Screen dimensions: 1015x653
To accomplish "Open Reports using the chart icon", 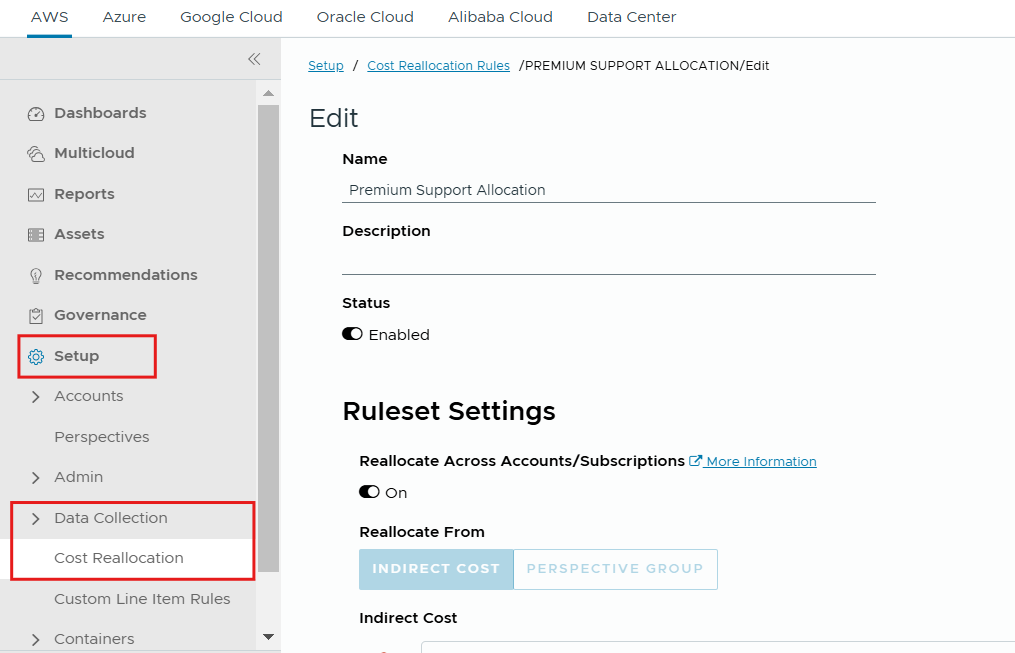I will (x=36, y=195).
